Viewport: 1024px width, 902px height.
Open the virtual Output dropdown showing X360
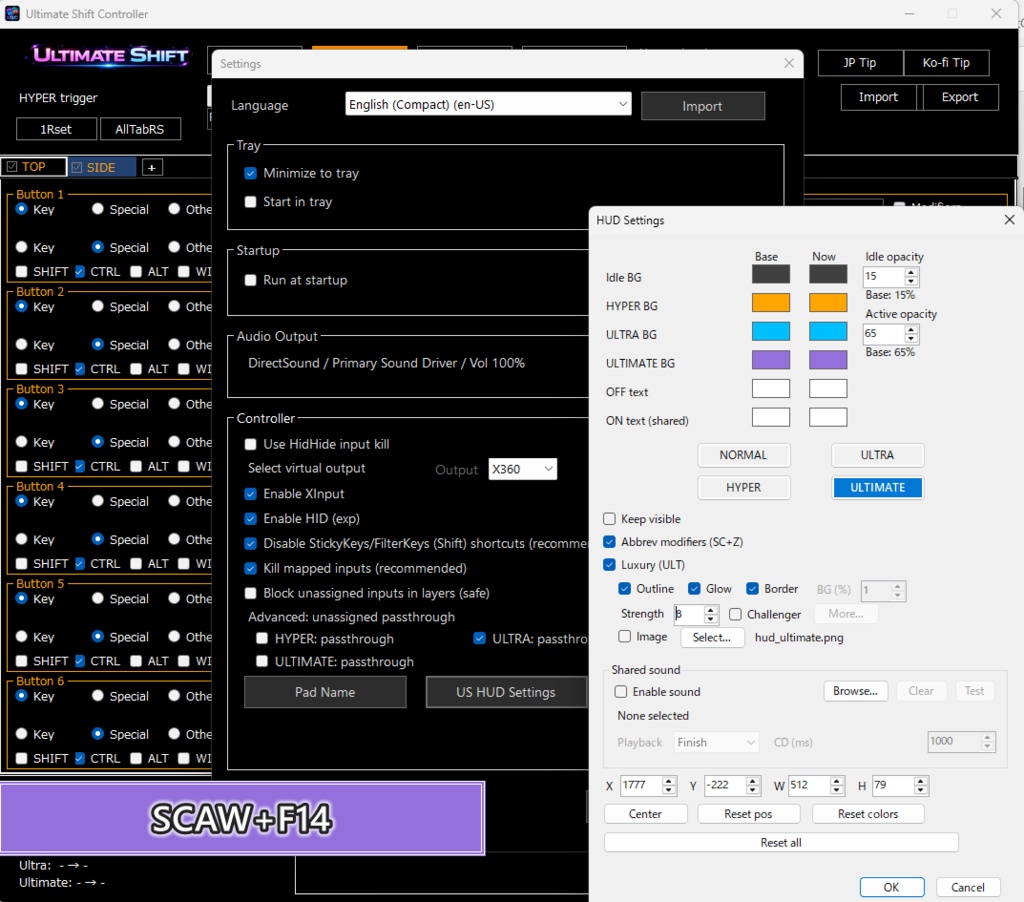pos(522,468)
